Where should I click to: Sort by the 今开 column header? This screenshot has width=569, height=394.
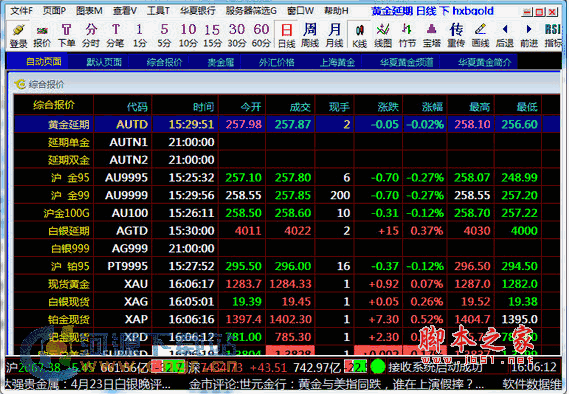click(251, 107)
